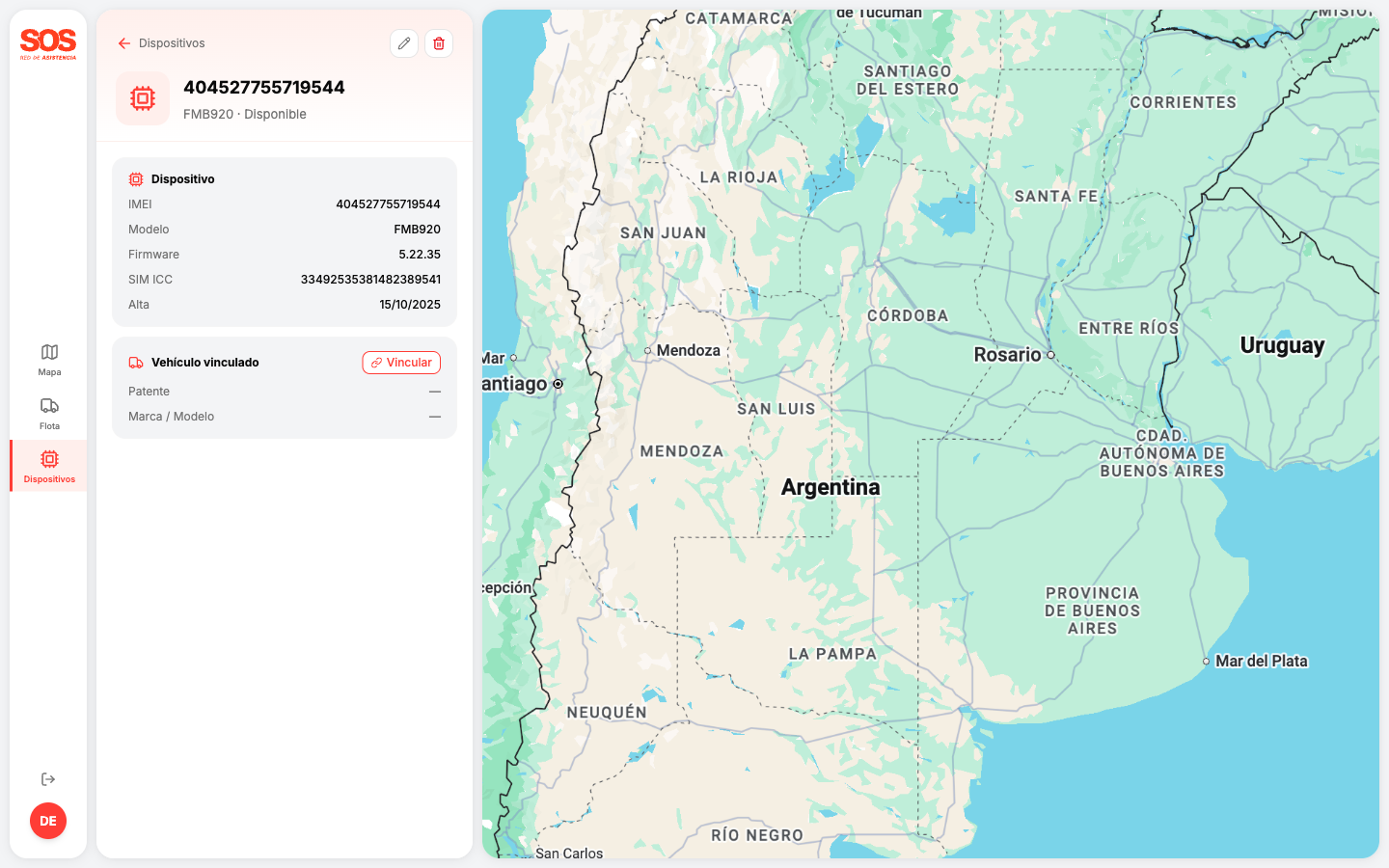Click the Rosario marker on the map

[1049, 355]
